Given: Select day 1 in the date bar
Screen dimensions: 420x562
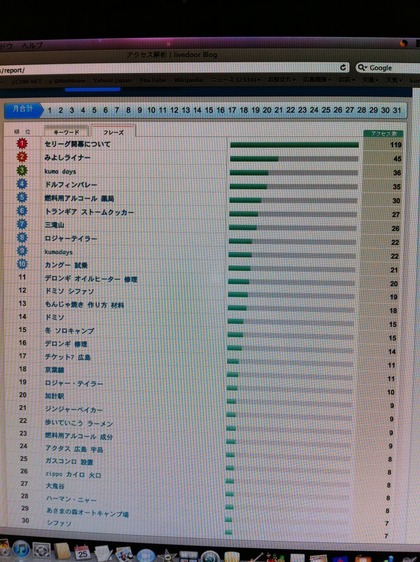Looking at the screenshot, I should coord(49,110).
